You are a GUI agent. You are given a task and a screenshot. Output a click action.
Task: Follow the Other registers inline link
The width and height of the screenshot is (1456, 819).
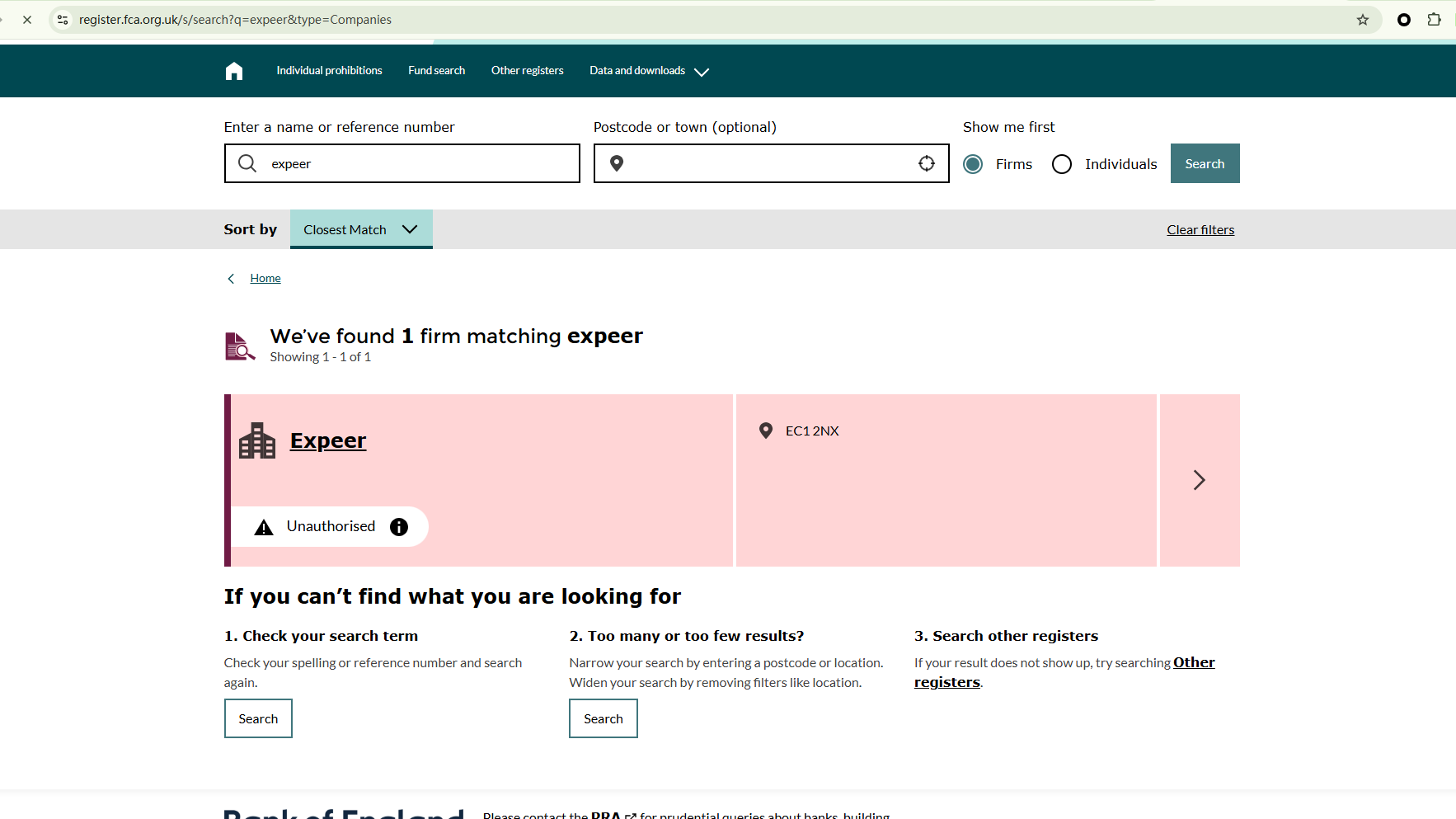1064,672
